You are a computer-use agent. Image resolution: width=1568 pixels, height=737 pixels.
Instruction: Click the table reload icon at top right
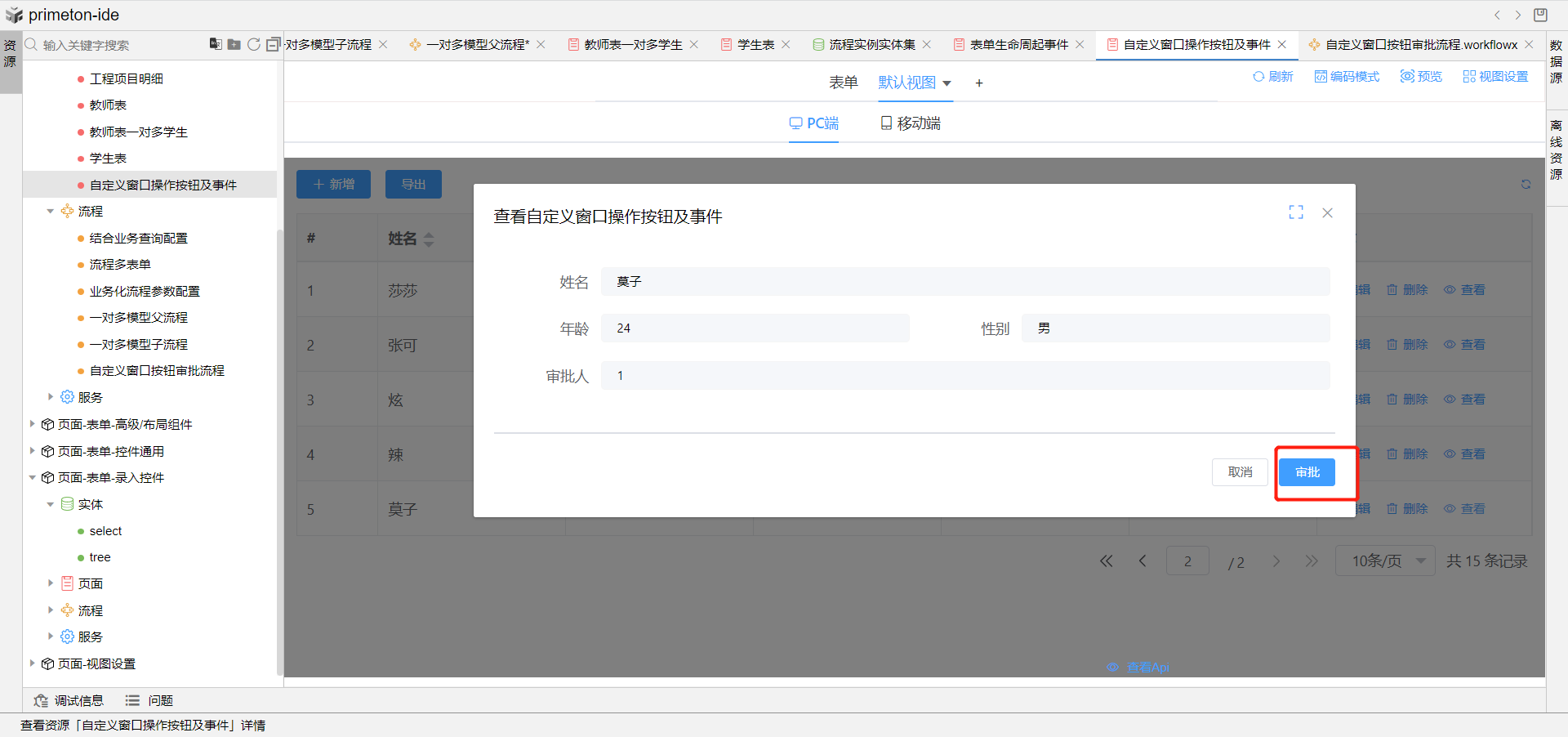[x=1526, y=185]
